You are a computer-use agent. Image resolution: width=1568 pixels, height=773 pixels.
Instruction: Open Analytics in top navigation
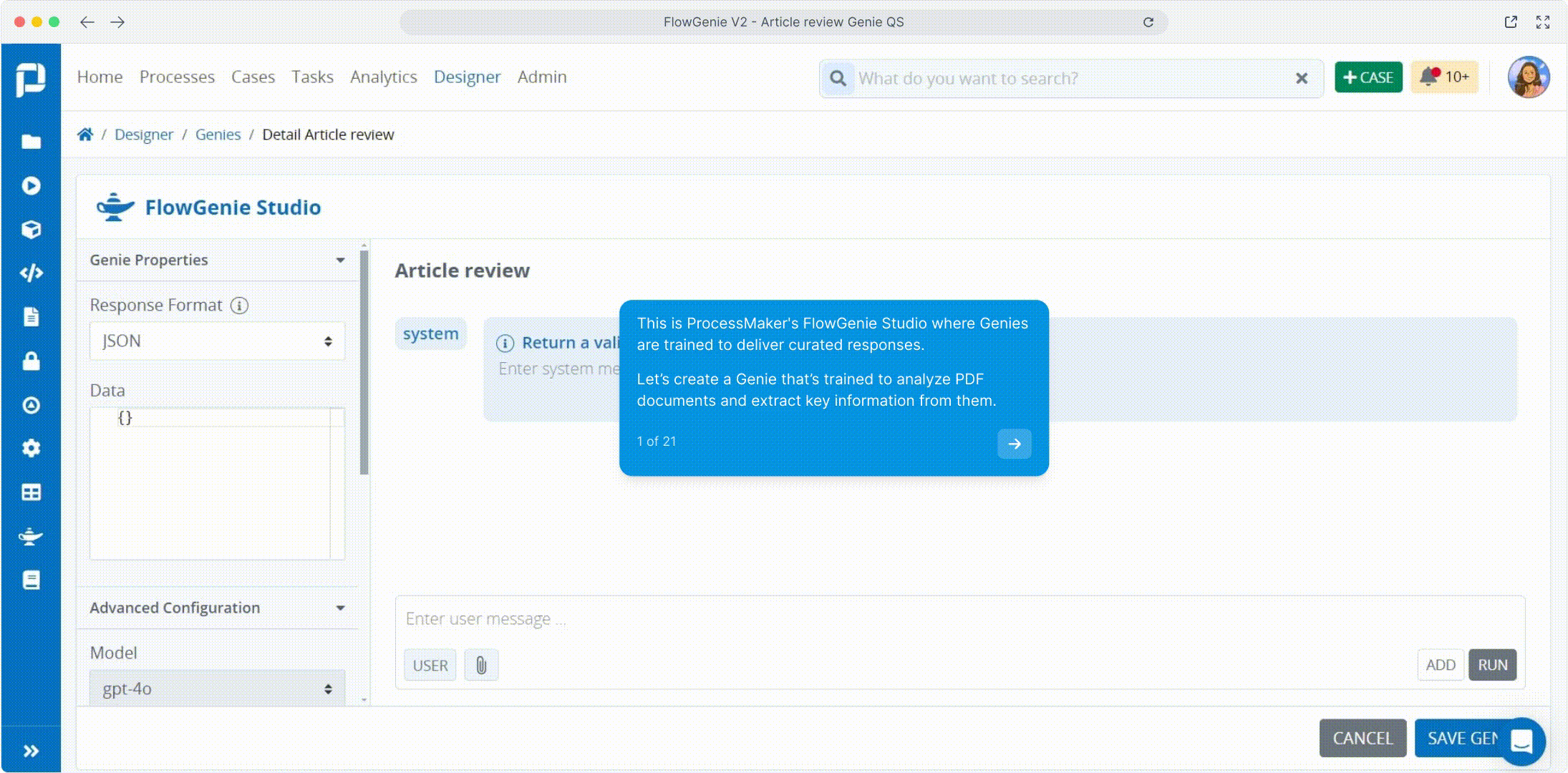click(384, 77)
